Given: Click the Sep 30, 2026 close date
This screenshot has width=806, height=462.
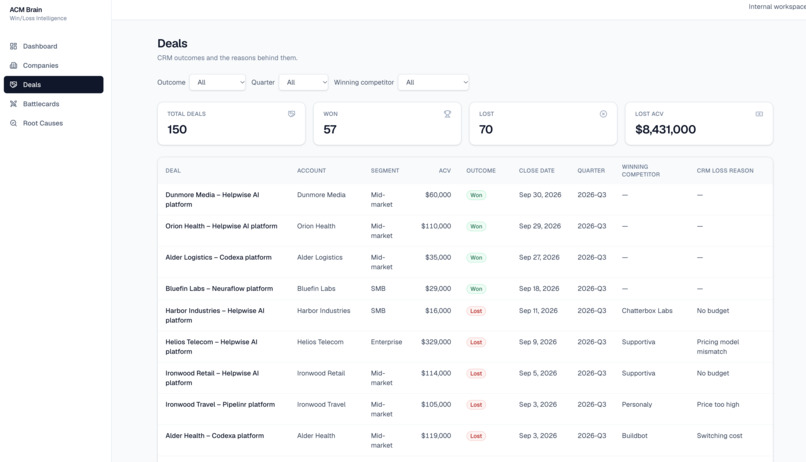Looking at the screenshot, I should click(x=540, y=195).
